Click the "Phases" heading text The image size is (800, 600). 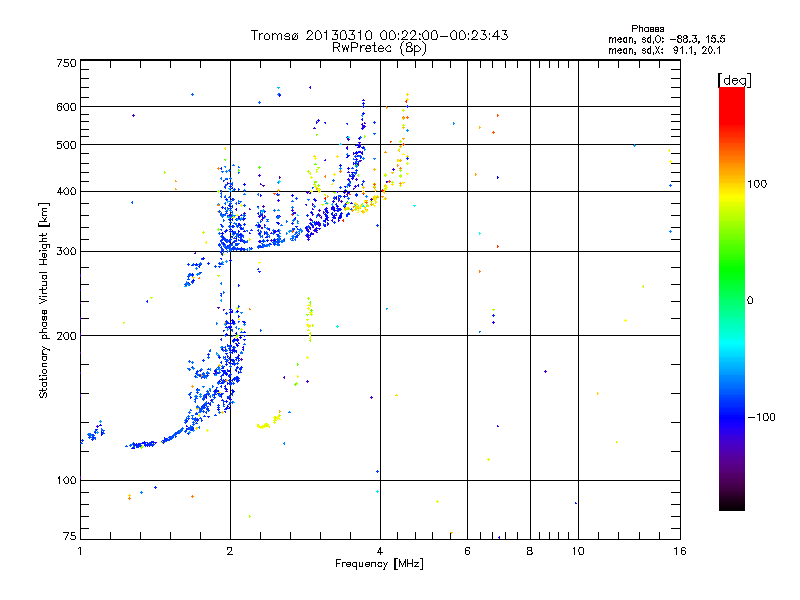point(647,29)
